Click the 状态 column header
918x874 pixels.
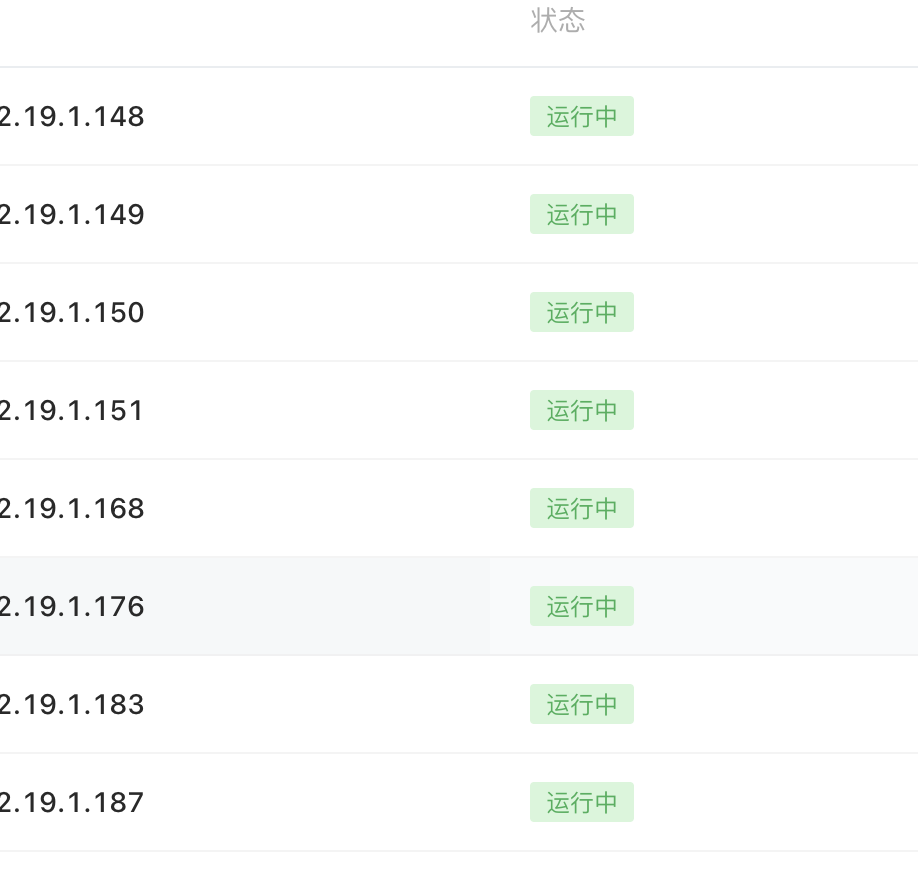[557, 21]
